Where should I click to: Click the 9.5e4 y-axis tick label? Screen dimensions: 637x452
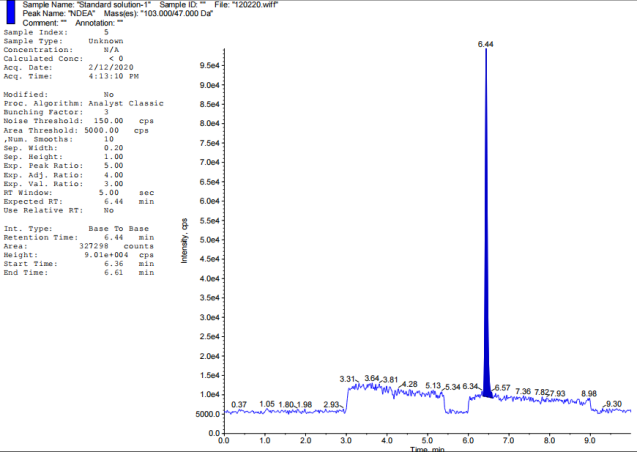tap(207, 65)
